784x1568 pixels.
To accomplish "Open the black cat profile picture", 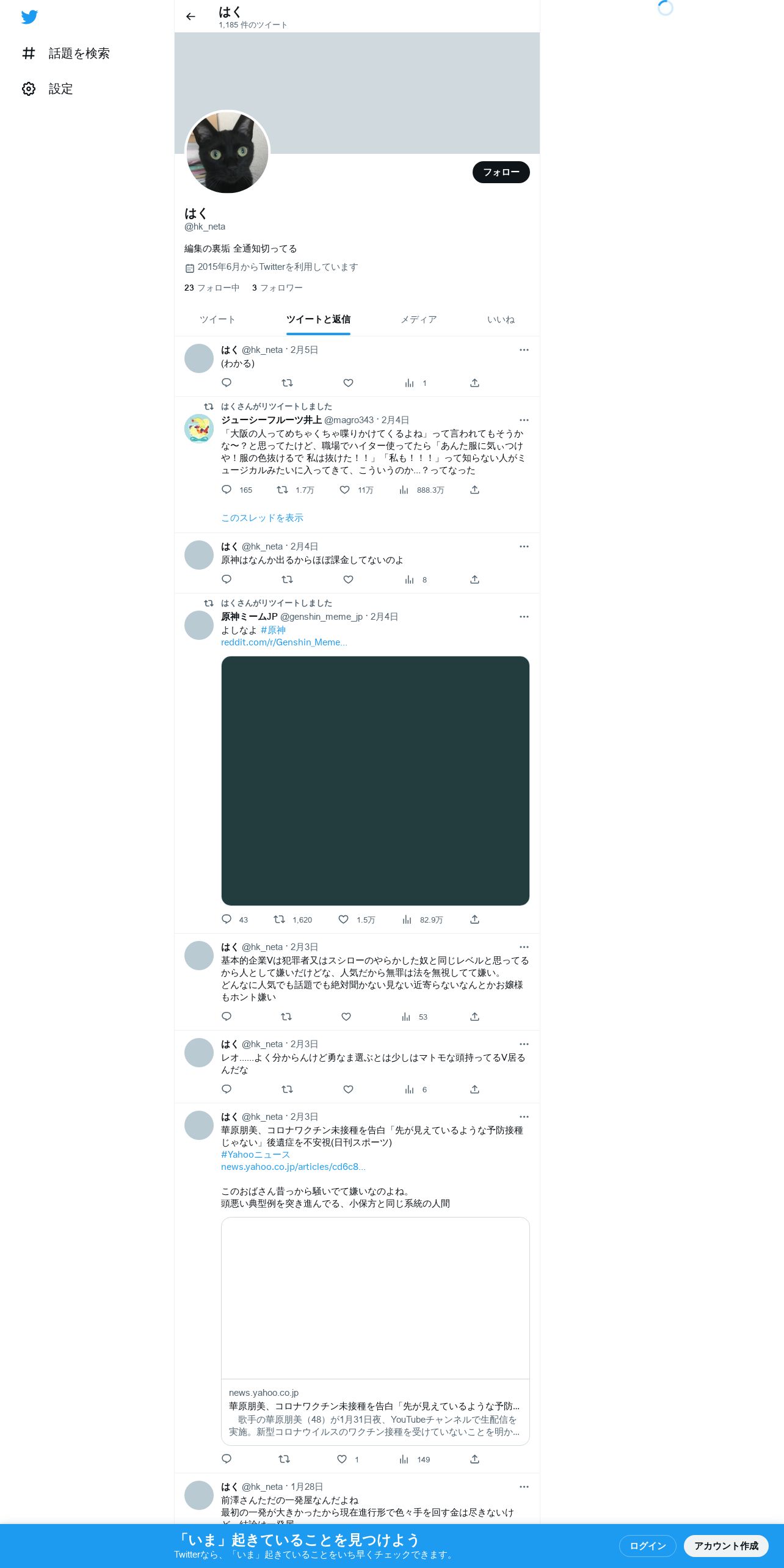I will [x=227, y=152].
